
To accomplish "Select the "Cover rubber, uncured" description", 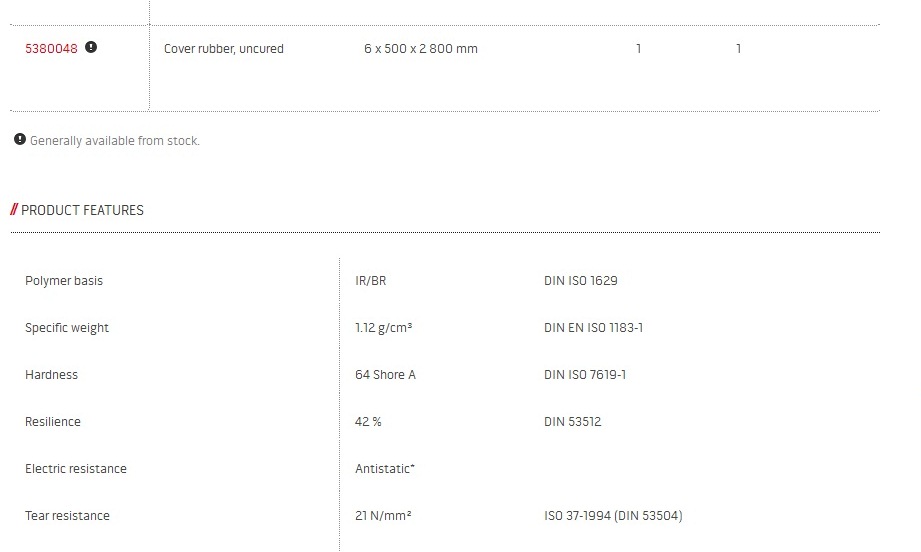I will 223,49.
